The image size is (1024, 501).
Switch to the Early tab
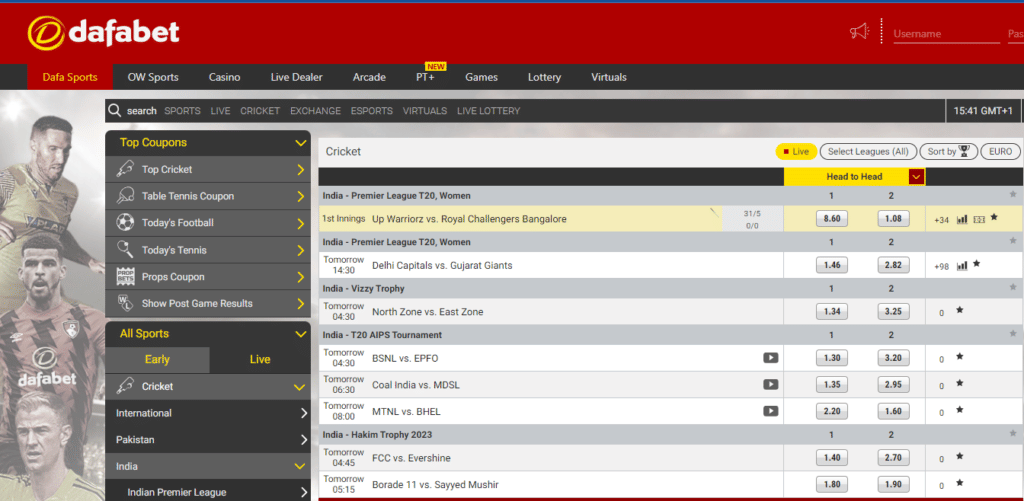[157, 359]
